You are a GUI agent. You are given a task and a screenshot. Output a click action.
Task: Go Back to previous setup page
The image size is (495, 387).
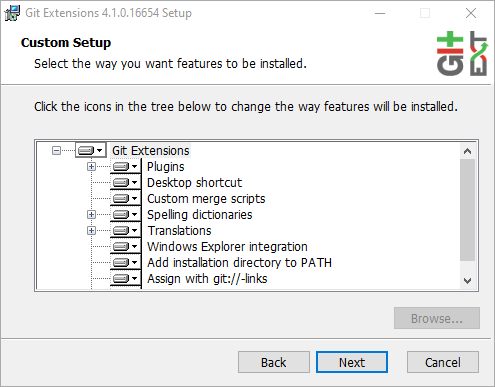coord(274,362)
